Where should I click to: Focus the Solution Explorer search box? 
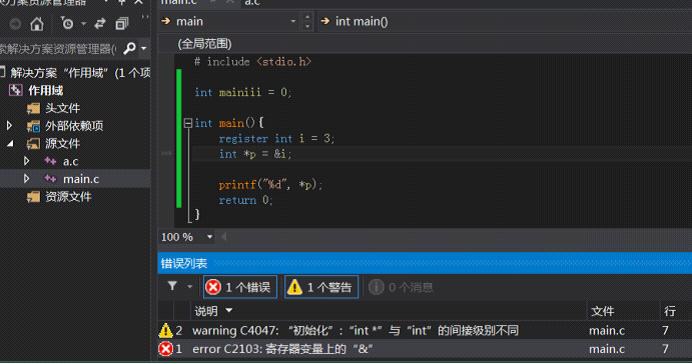coord(60,48)
